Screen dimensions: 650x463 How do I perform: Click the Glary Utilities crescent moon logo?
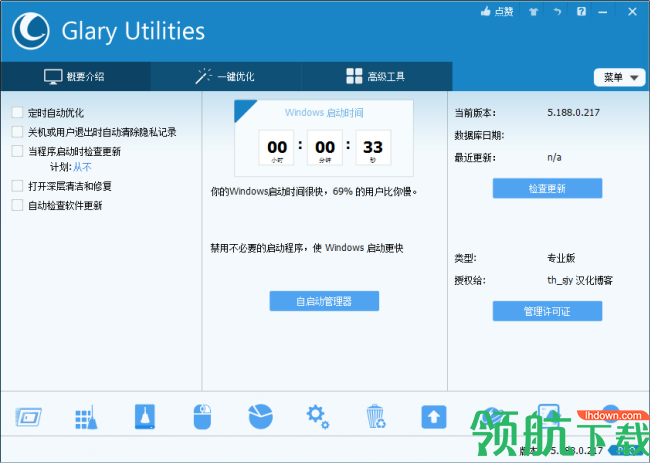[x=31, y=31]
